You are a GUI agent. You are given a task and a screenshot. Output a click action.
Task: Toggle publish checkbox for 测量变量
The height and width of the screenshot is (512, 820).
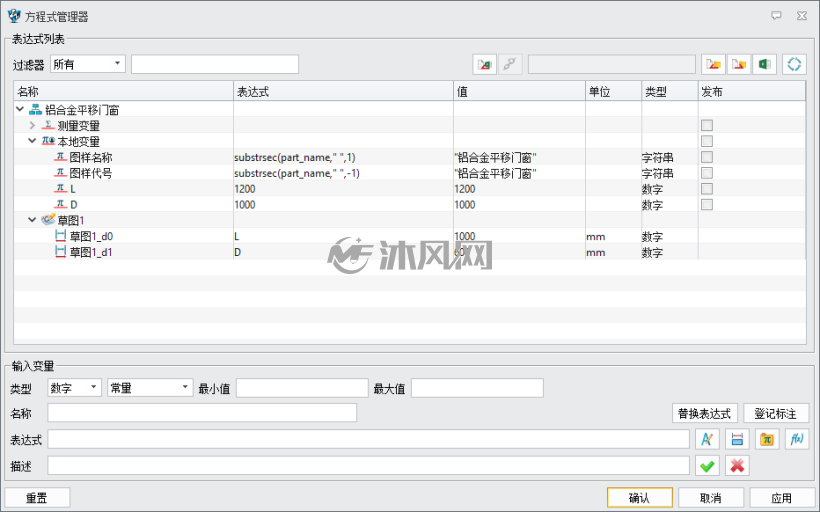[707, 125]
